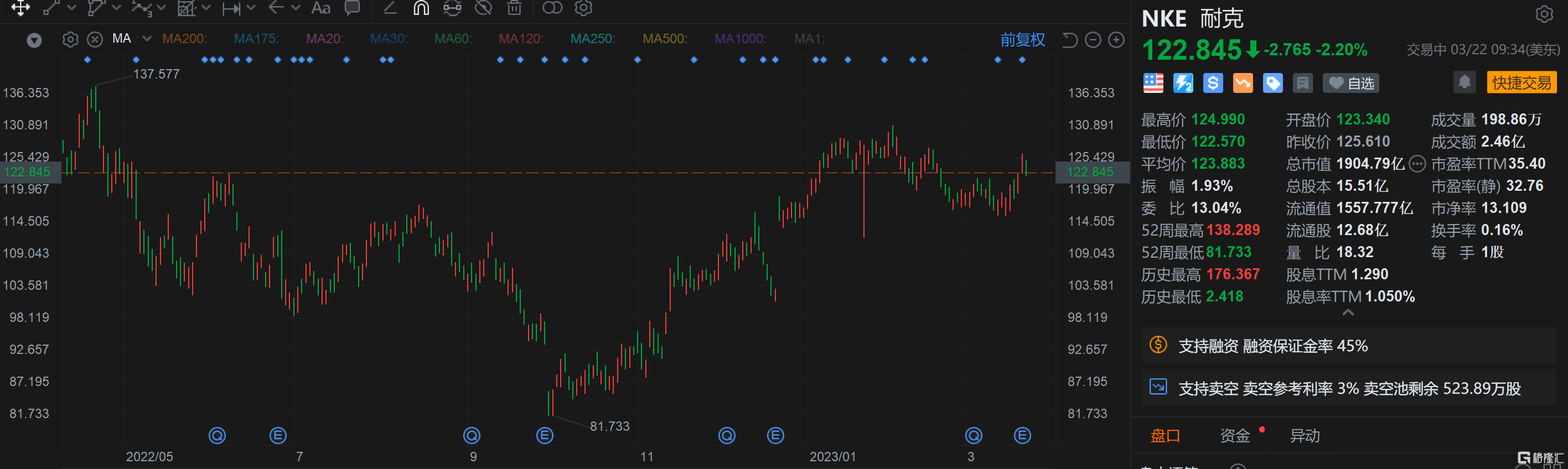Click the 快捷交易 quick trade button
Screen dimensions: 1568x469
[x=1521, y=82]
